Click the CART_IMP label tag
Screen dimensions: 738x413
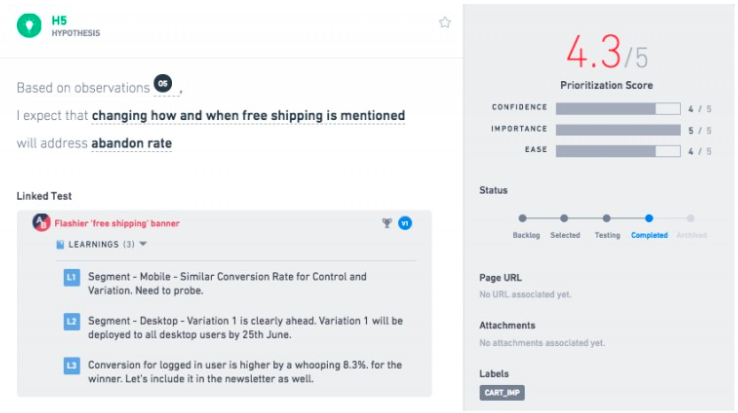(x=502, y=393)
